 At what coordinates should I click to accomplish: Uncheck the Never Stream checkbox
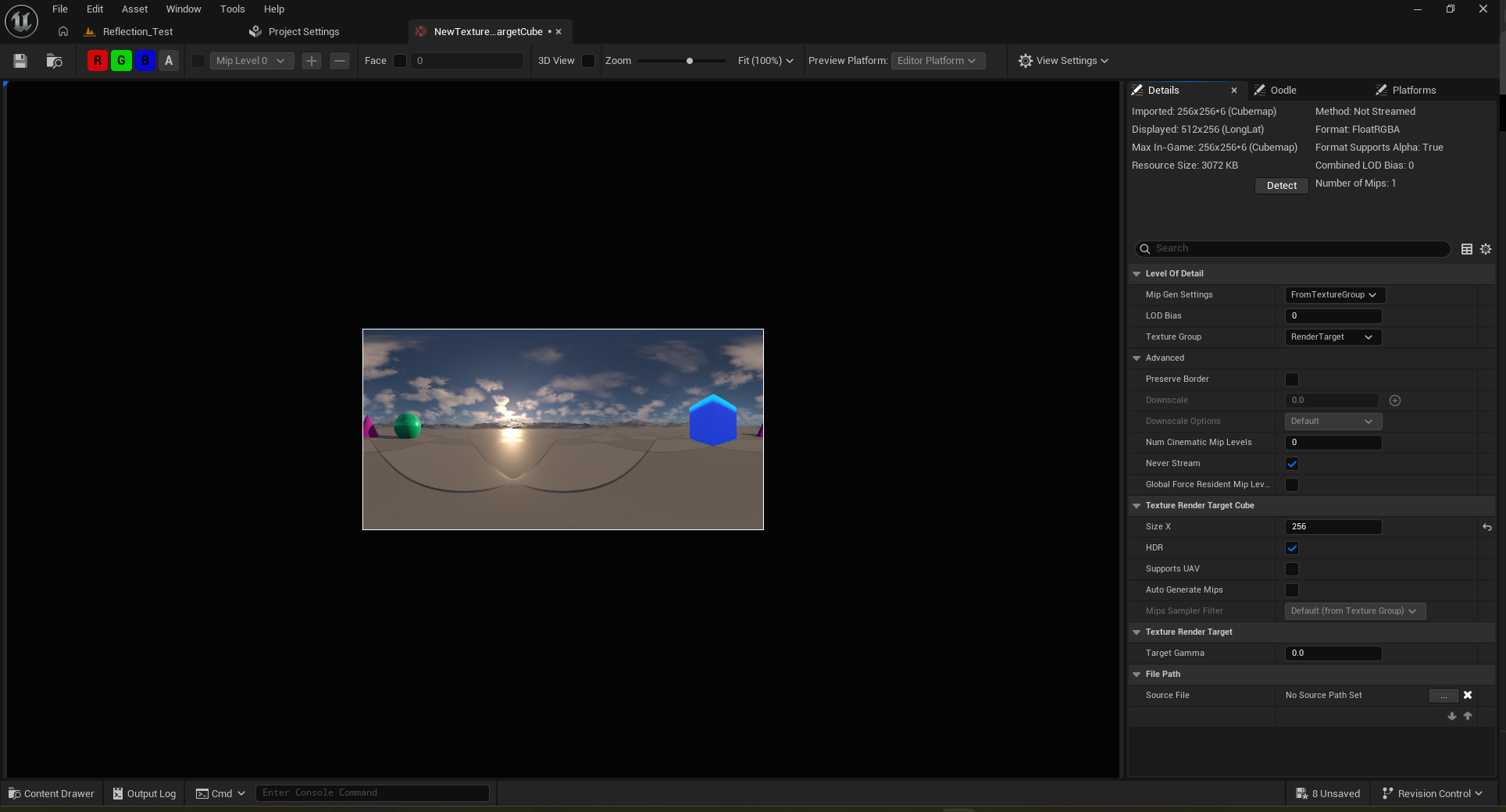[1292, 464]
